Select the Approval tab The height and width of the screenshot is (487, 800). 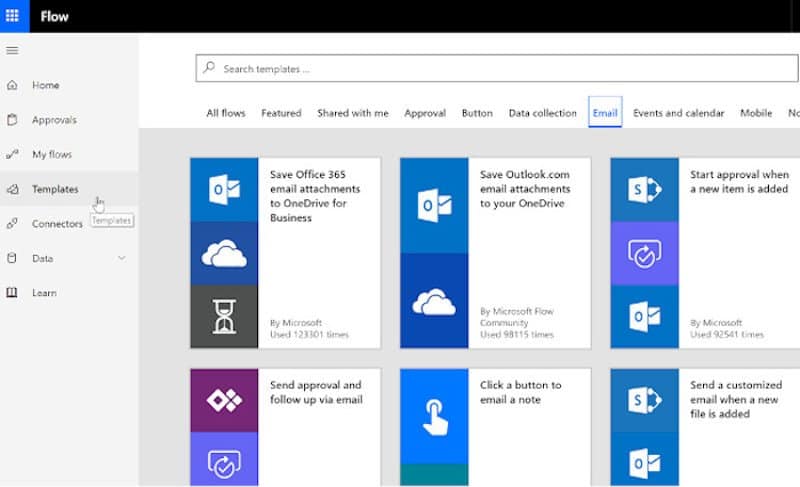(x=425, y=113)
